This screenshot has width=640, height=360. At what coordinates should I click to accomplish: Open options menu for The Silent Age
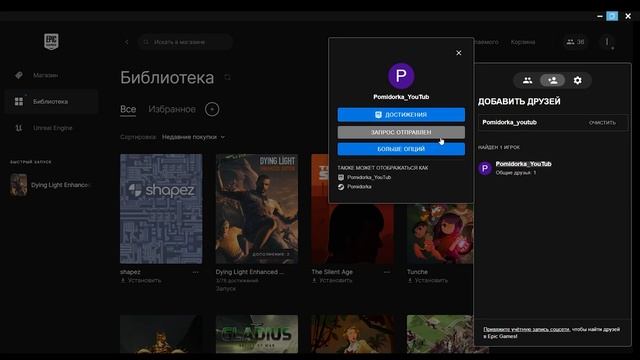pyautogui.click(x=387, y=272)
